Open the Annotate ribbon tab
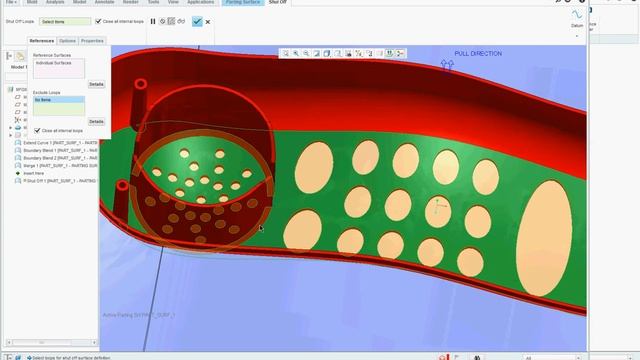 tap(104, 2)
